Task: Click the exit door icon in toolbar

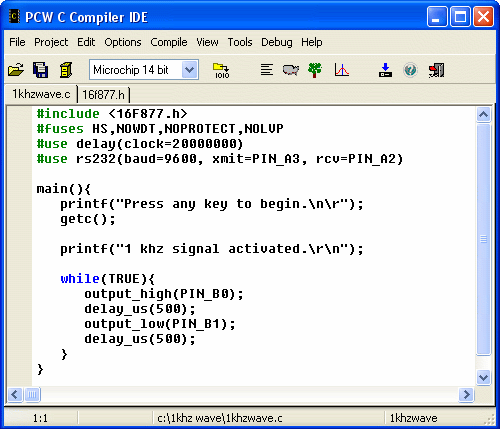Action: (x=437, y=70)
